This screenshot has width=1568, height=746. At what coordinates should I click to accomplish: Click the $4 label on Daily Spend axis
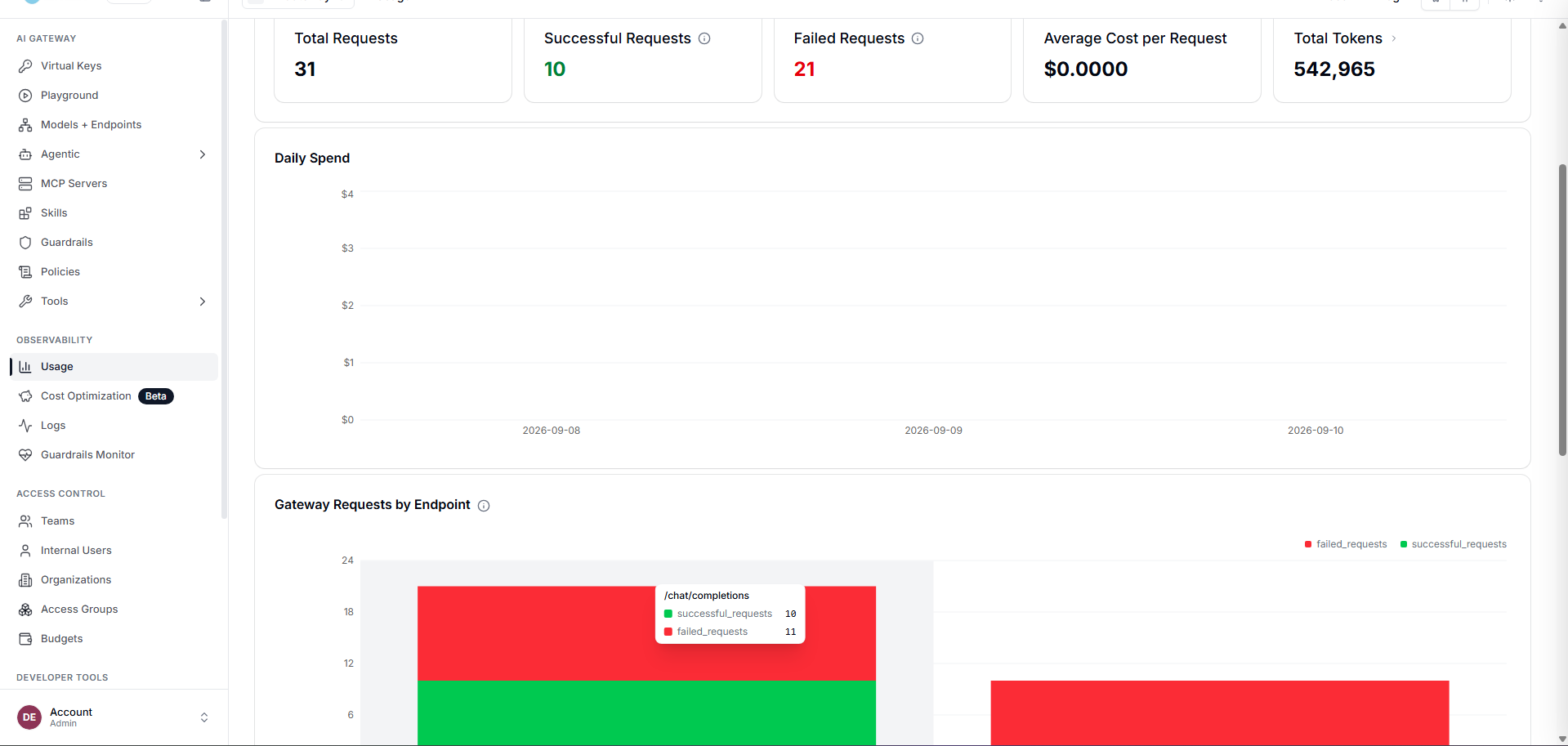pos(347,194)
